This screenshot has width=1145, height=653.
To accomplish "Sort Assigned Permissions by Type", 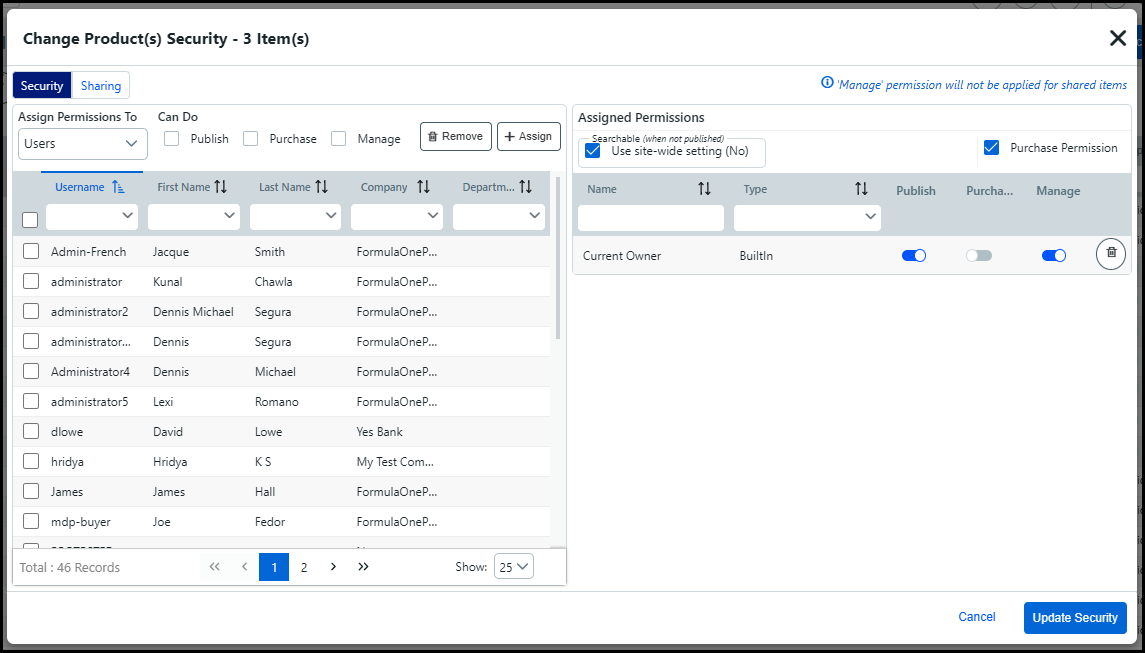I will (x=861, y=189).
